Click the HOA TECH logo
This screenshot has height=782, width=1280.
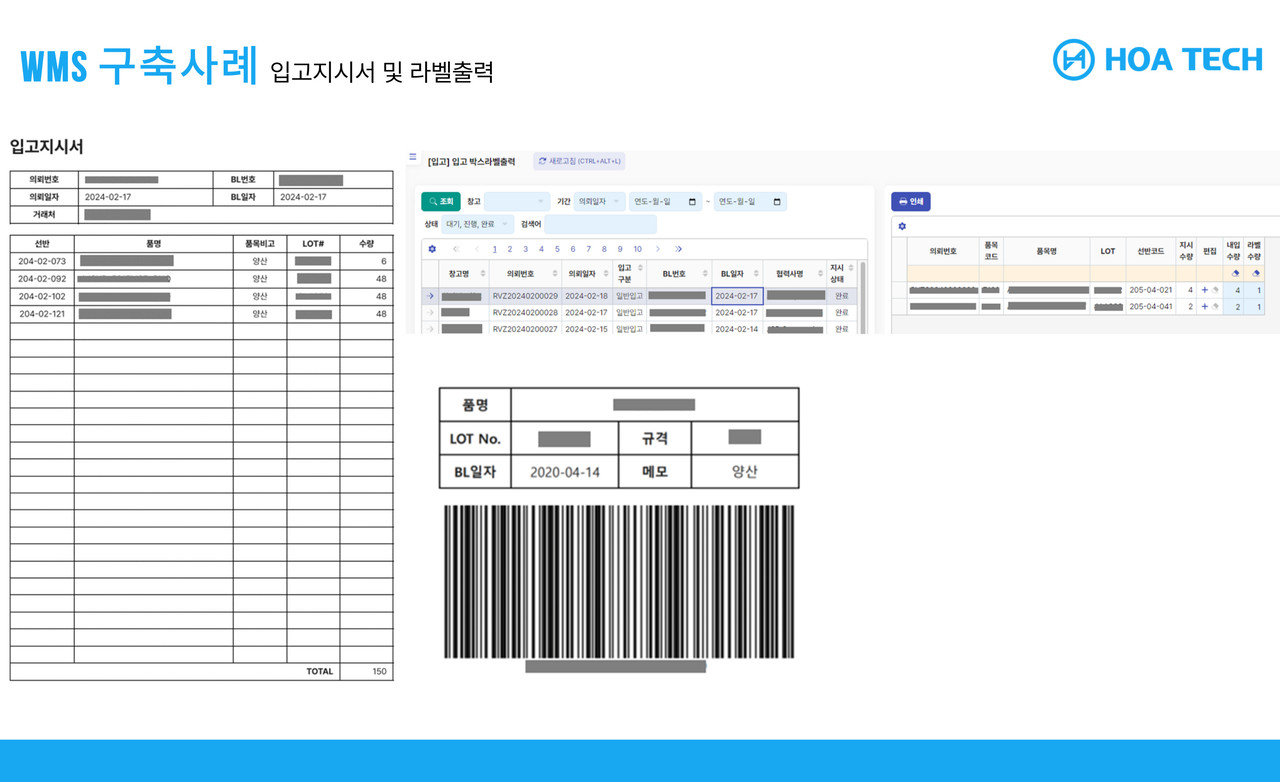pos(1157,60)
